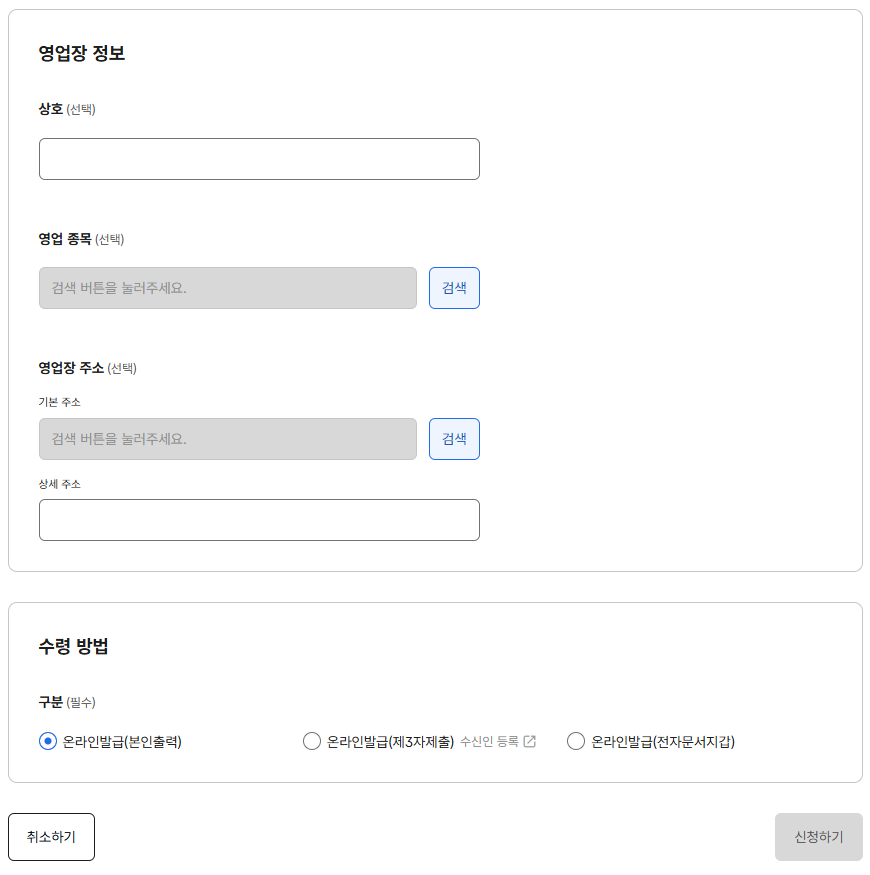Click the 영업 종목 search placeholder field
The height and width of the screenshot is (875, 870).
point(227,287)
